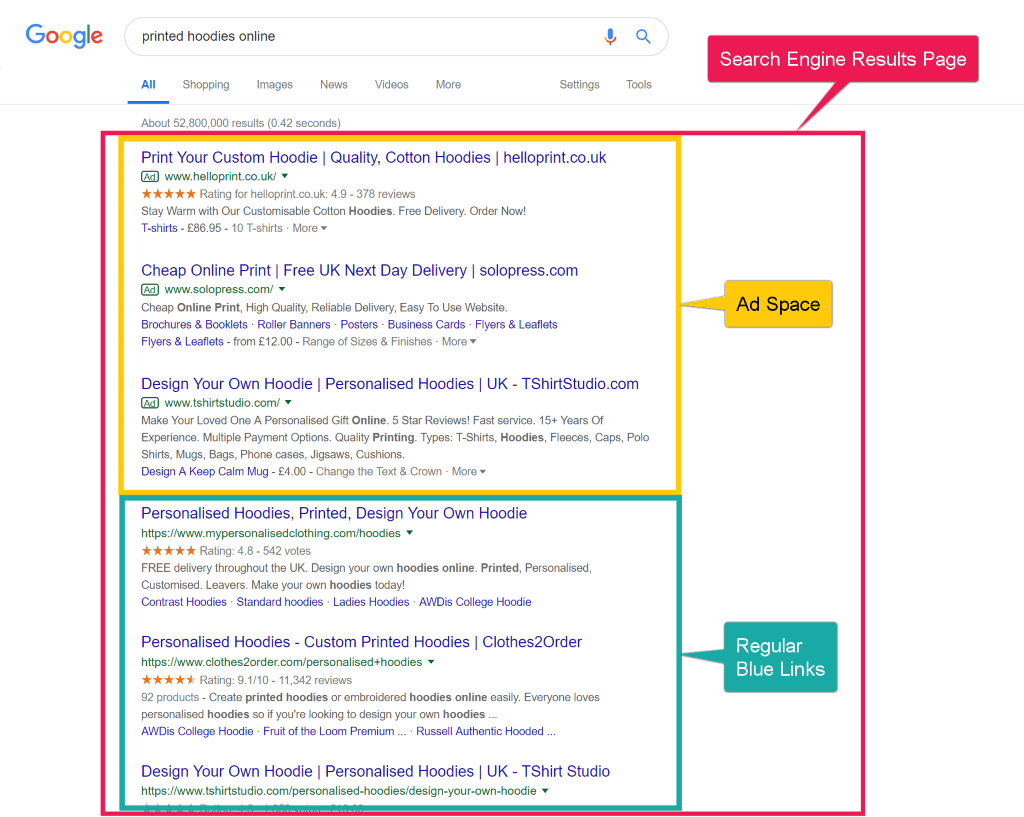
Task: Click the blue search magnifier icon
Action: (643, 37)
